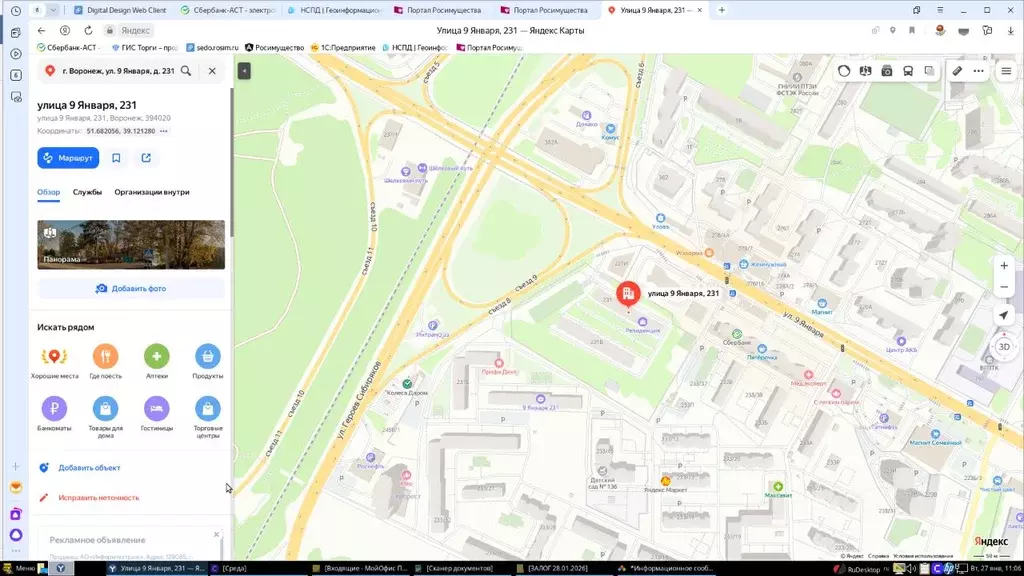This screenshot has width=1024, height=576.
Task: Click the my location arrow icon
Action: pyautogui.click(x=1004, y=315)
